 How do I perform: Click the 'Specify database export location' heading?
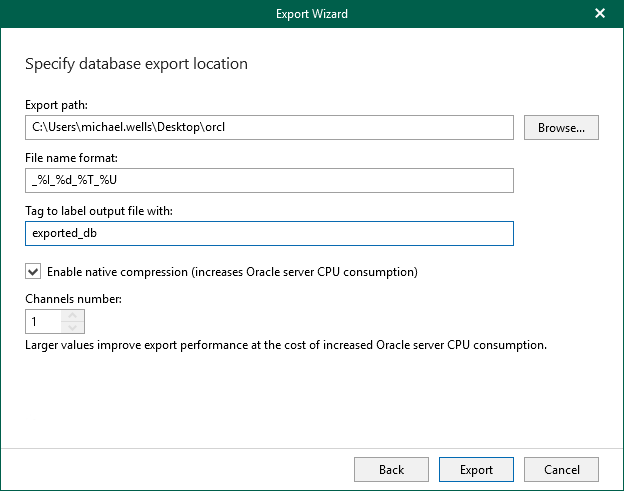click(x=136, y=64)
